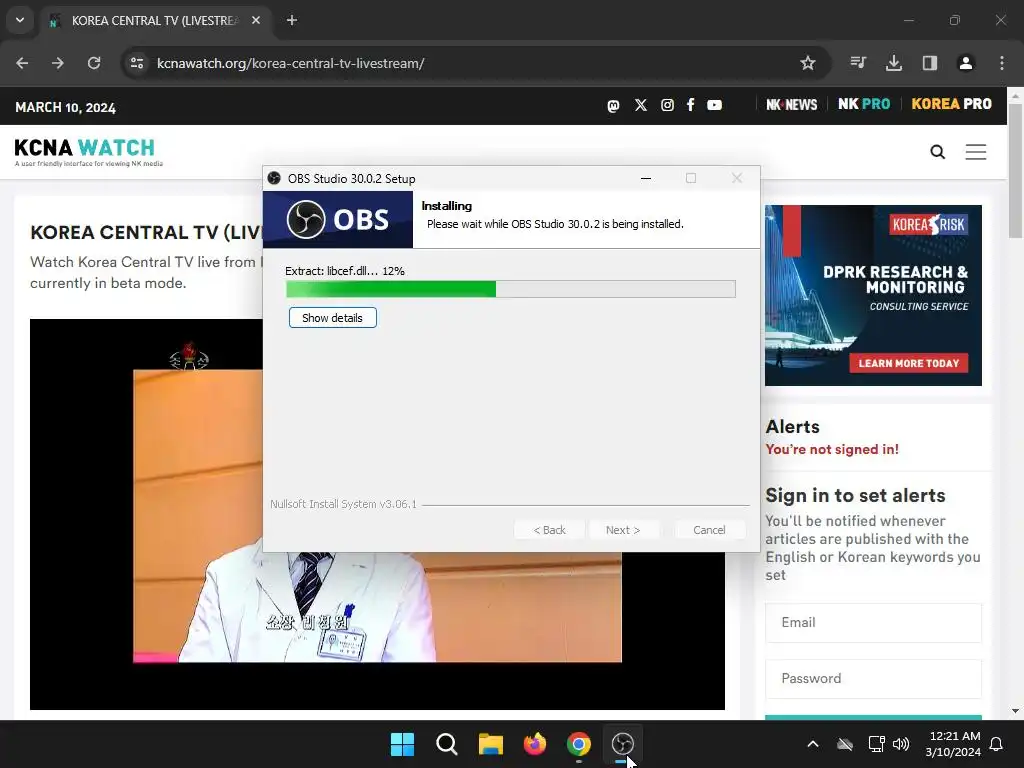Click the OBS logo in the installer header
The image size is (1024, 768).
click(338, 219)
